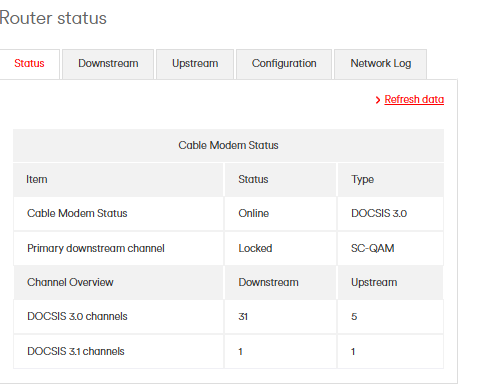The image size is (481, 391).
Task: Open the Configuration tab
Action: pyautogui.click(x=284, y=64)
